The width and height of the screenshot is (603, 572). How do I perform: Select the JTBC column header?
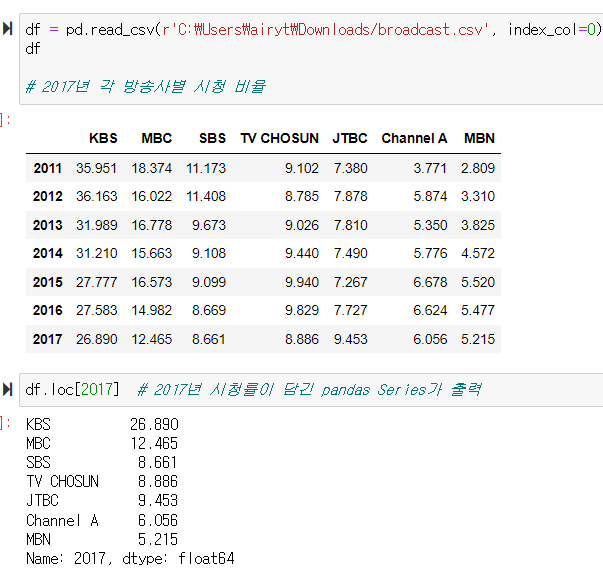[350, 138]
